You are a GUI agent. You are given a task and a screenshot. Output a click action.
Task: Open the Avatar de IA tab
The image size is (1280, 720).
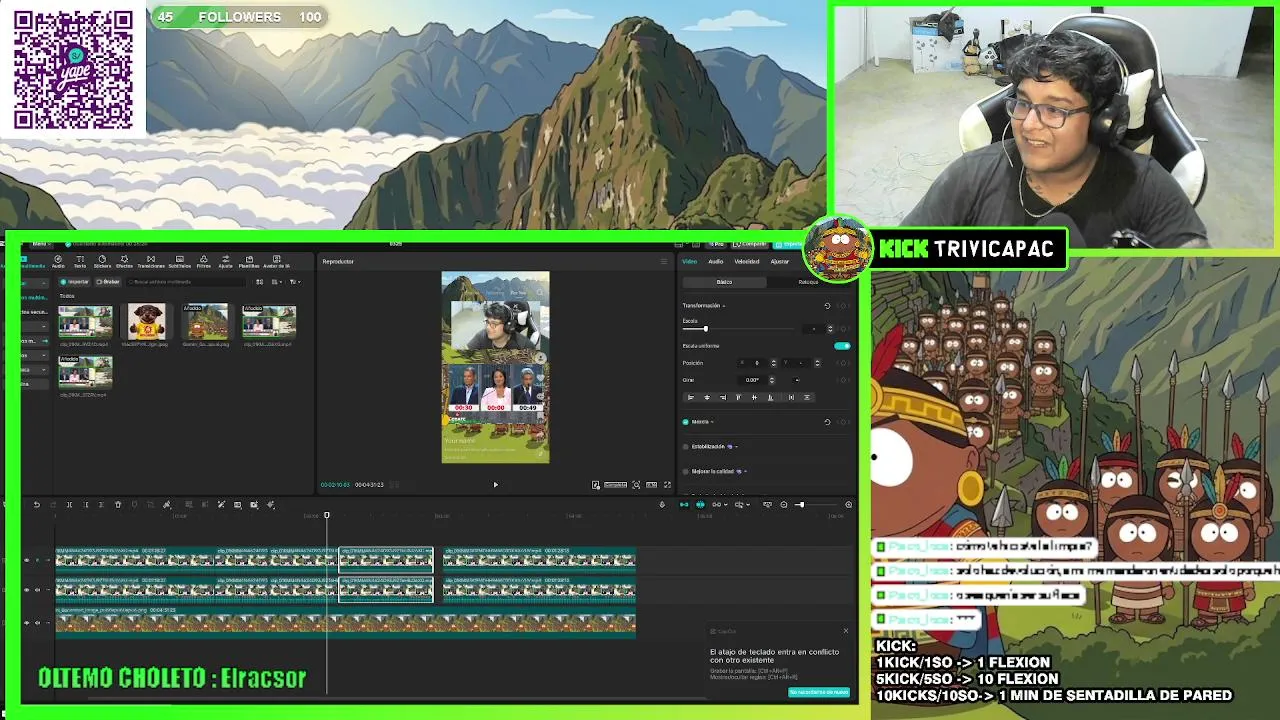click(x=276, y=261)
